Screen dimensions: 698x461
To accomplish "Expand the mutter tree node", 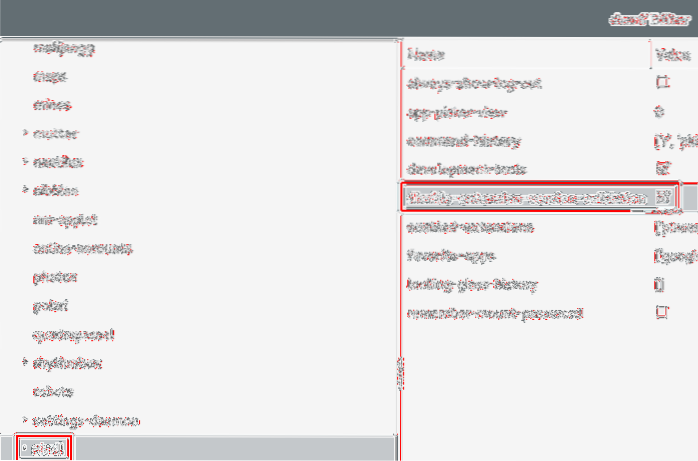I will click(26, 133).
